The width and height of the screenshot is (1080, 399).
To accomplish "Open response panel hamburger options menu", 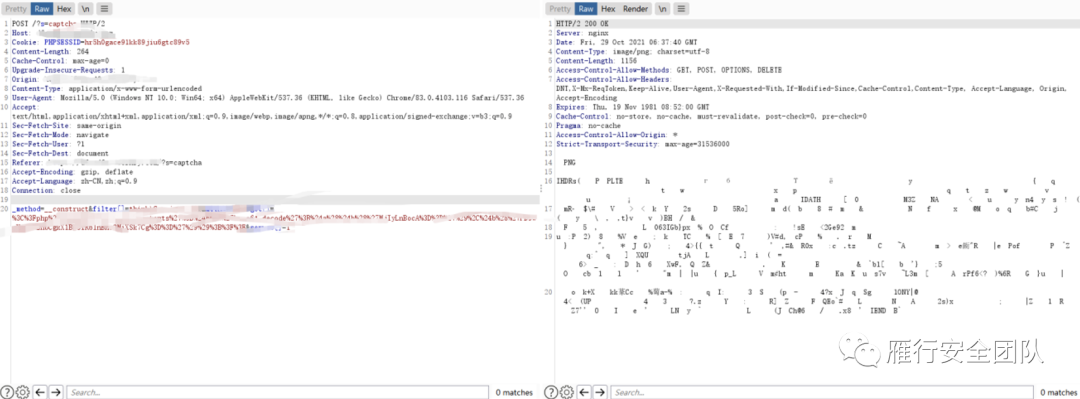I will (681, 9).
